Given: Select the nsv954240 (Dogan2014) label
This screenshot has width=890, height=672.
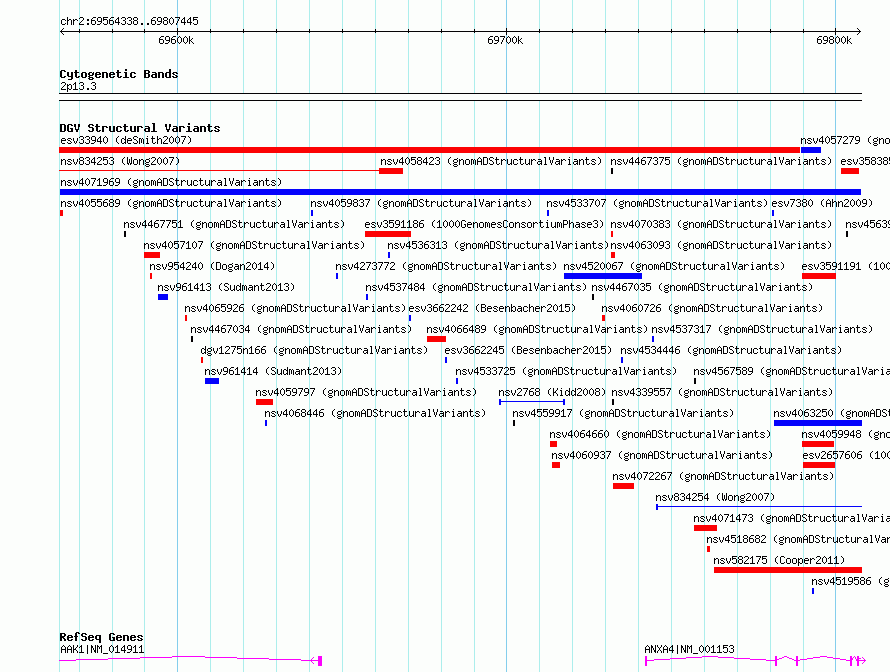Looking at the screenshot, I should coord(212,266).
